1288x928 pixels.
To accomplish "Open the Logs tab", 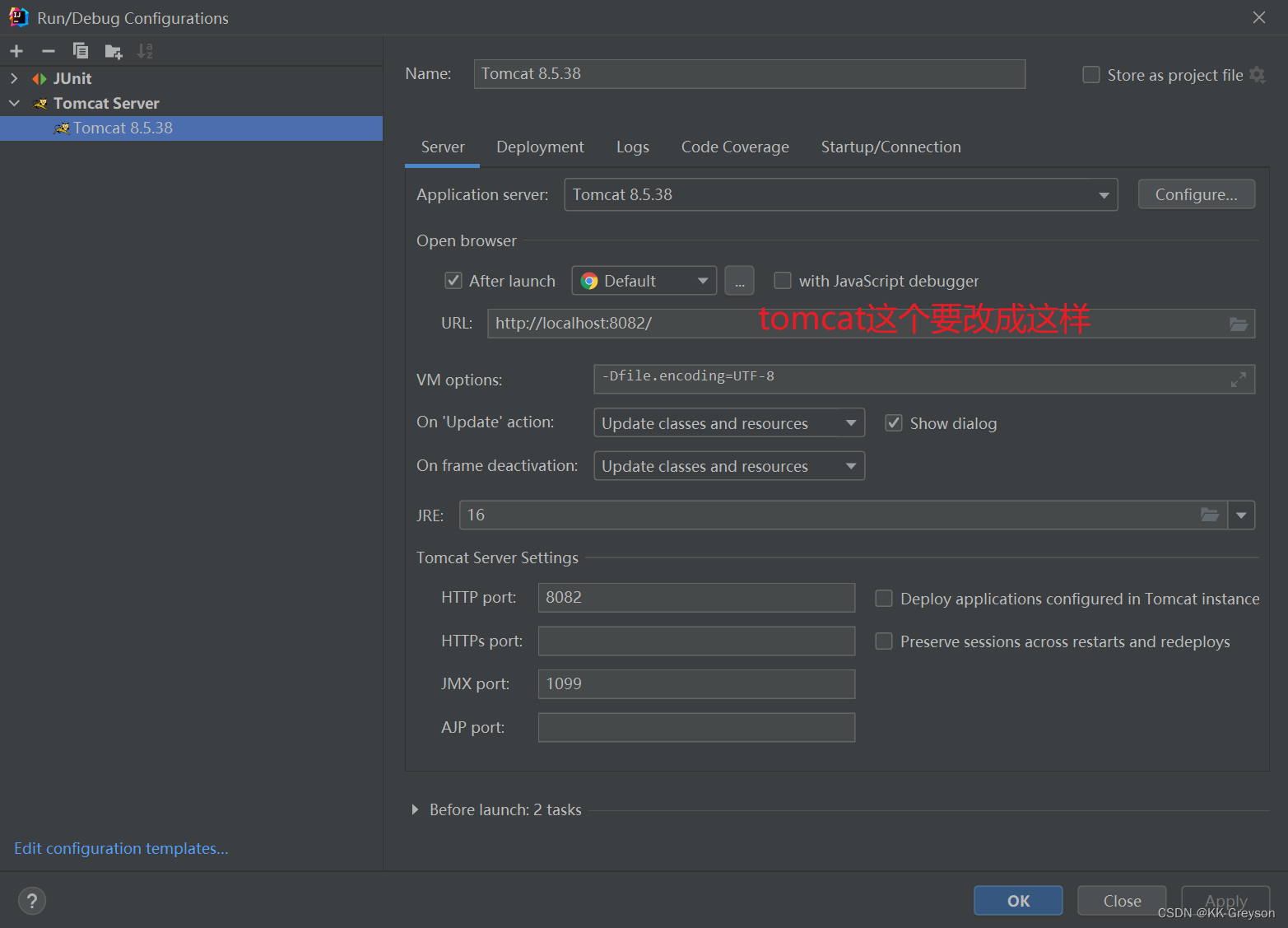I will click(x=633, y=147).
